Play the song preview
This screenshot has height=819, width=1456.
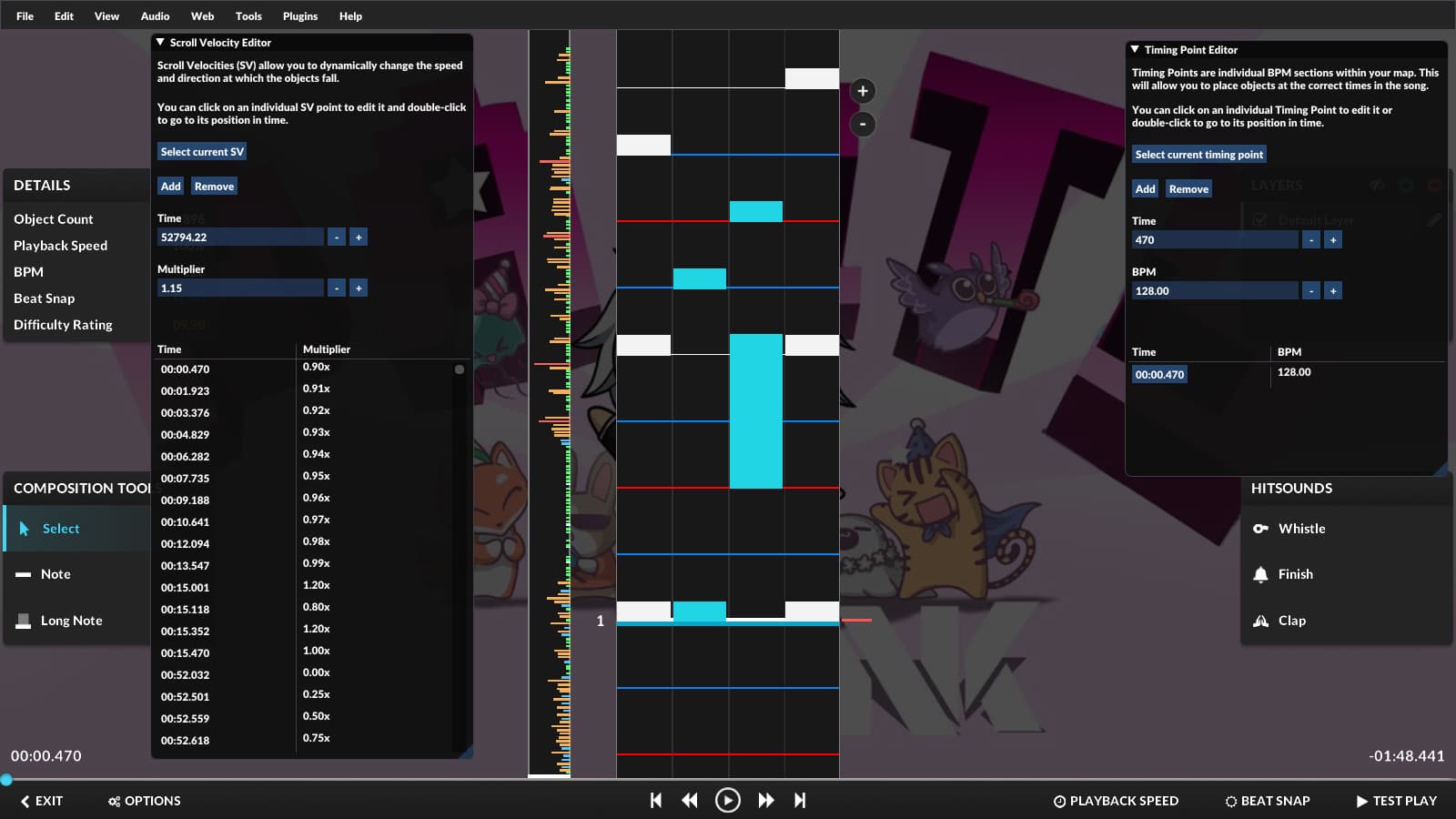727,800
